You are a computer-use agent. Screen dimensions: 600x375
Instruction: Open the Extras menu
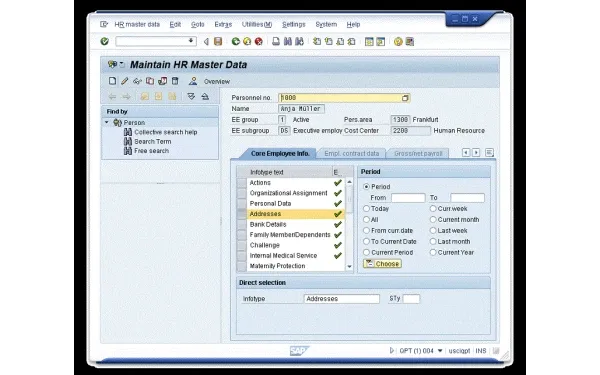[223, 24]
